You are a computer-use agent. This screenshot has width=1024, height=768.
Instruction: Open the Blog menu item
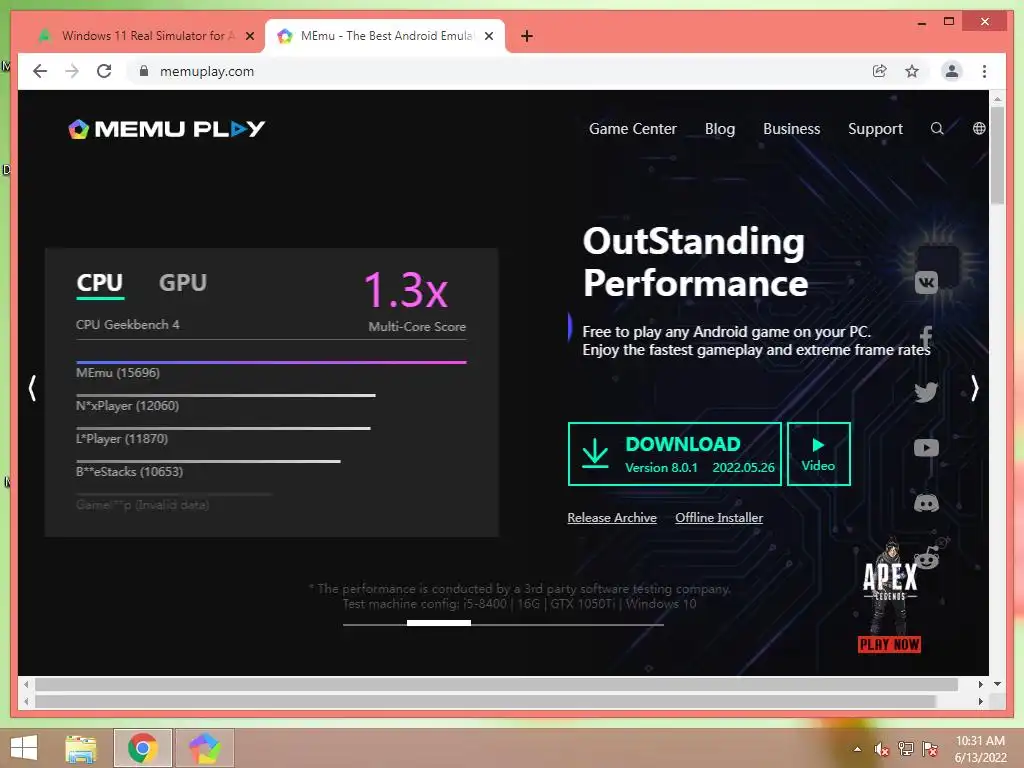(720, 129)
